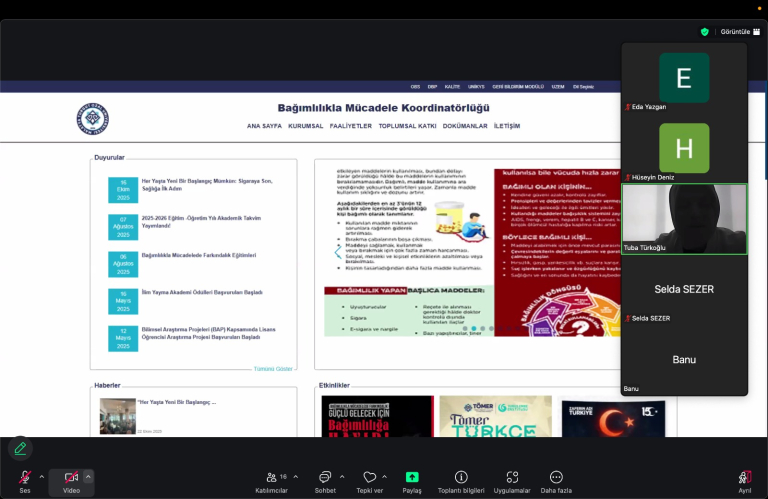The height and width of the screenshot is (499, 768).
Task: Click the green annotation pencil icon
Action: click(20, 448)
